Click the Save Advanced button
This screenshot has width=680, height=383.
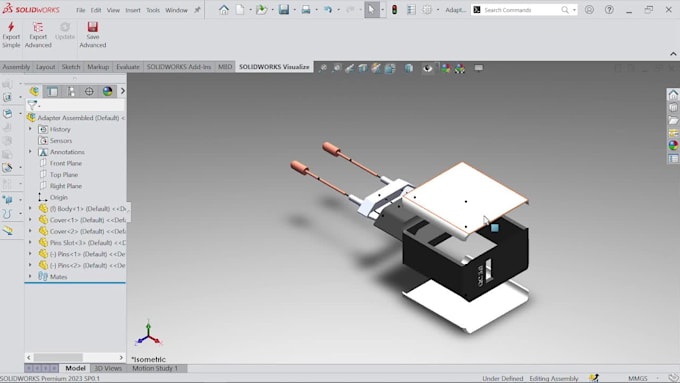tap(92, 35)
